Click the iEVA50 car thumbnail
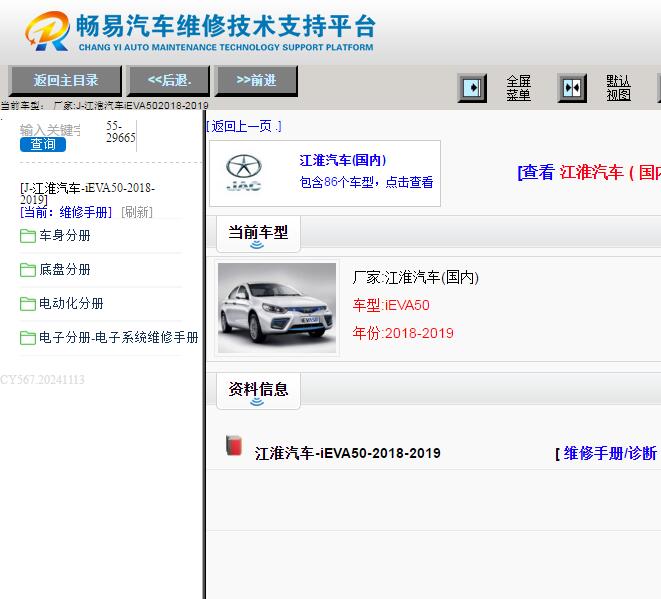Image resolution: width=661 pixels, height=599 pixels. 277,308
